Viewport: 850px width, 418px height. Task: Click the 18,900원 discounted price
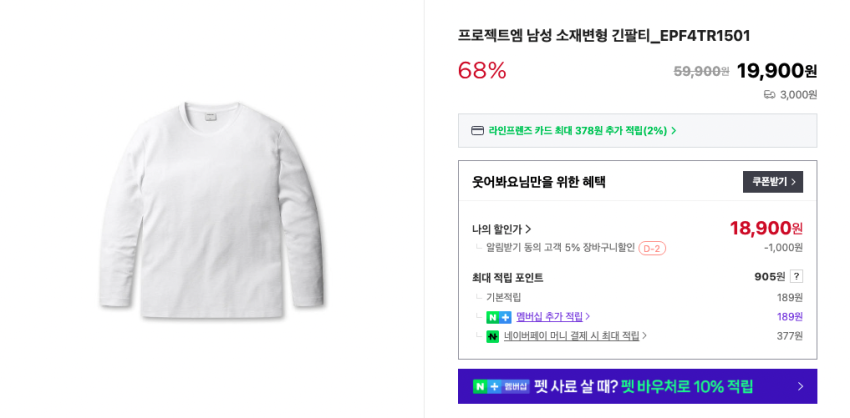[765, 228]
